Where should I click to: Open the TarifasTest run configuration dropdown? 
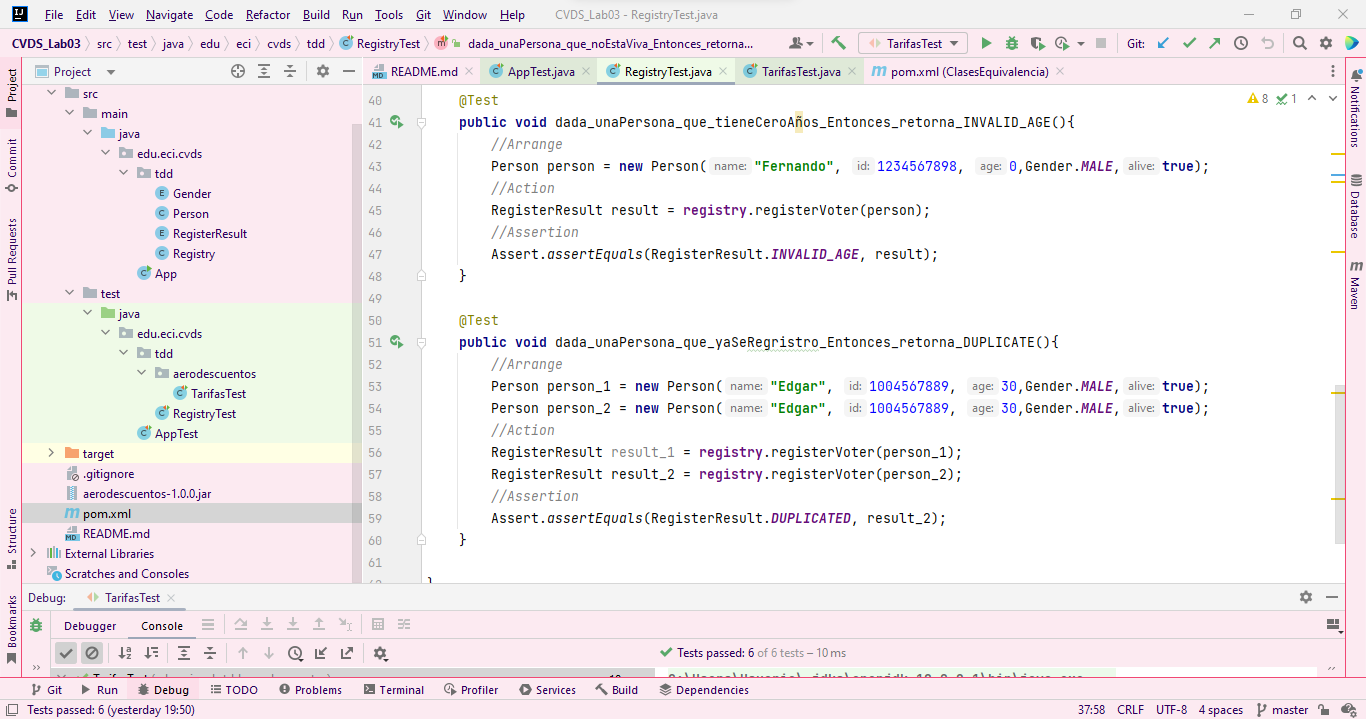click(913, 44)
